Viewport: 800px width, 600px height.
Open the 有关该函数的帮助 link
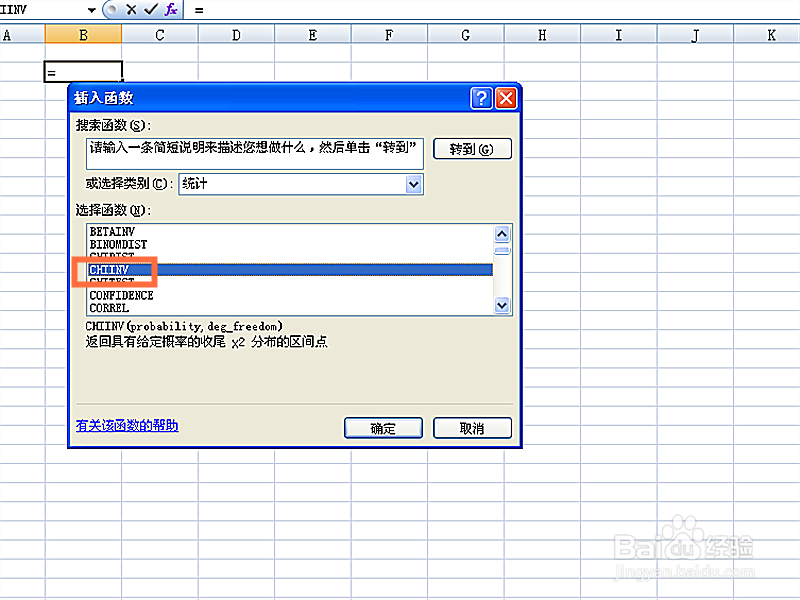[127, 426]
